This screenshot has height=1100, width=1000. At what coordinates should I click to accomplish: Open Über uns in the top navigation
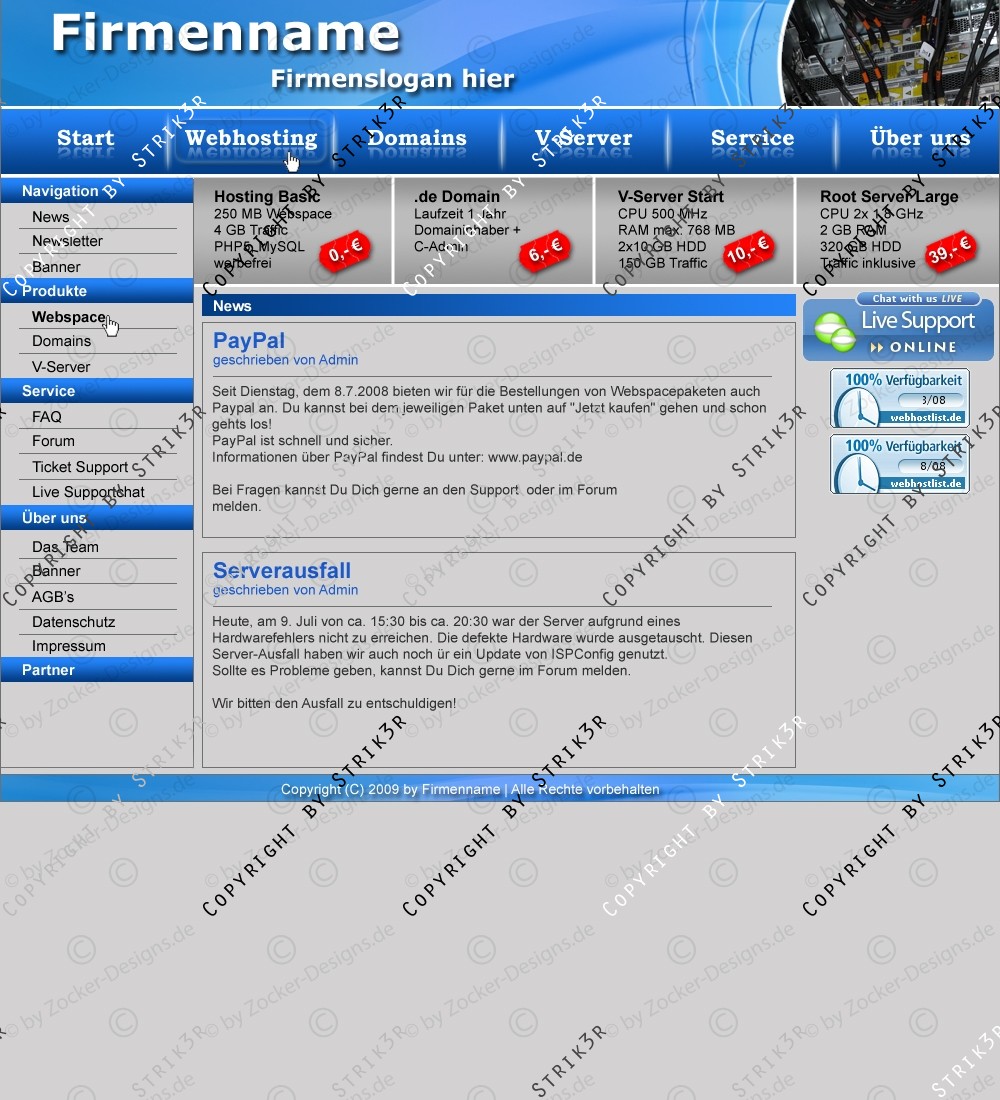point(919,139)
